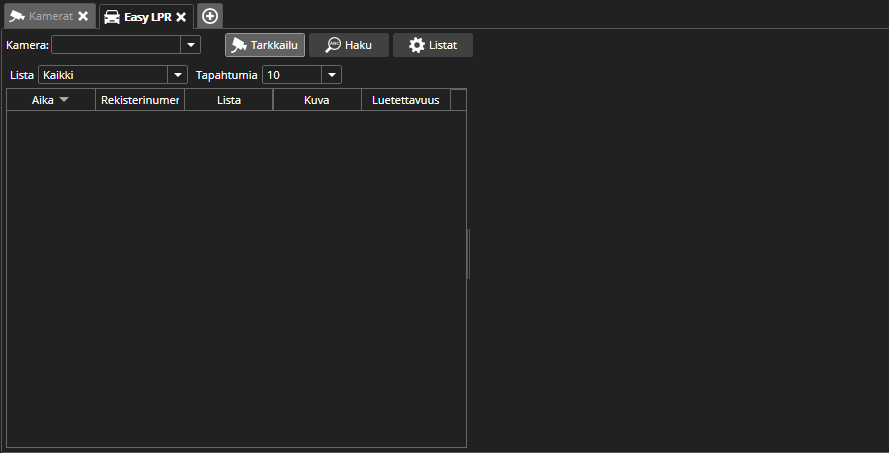Activate Tarkkailu monitoring mode

pos(265,45)
